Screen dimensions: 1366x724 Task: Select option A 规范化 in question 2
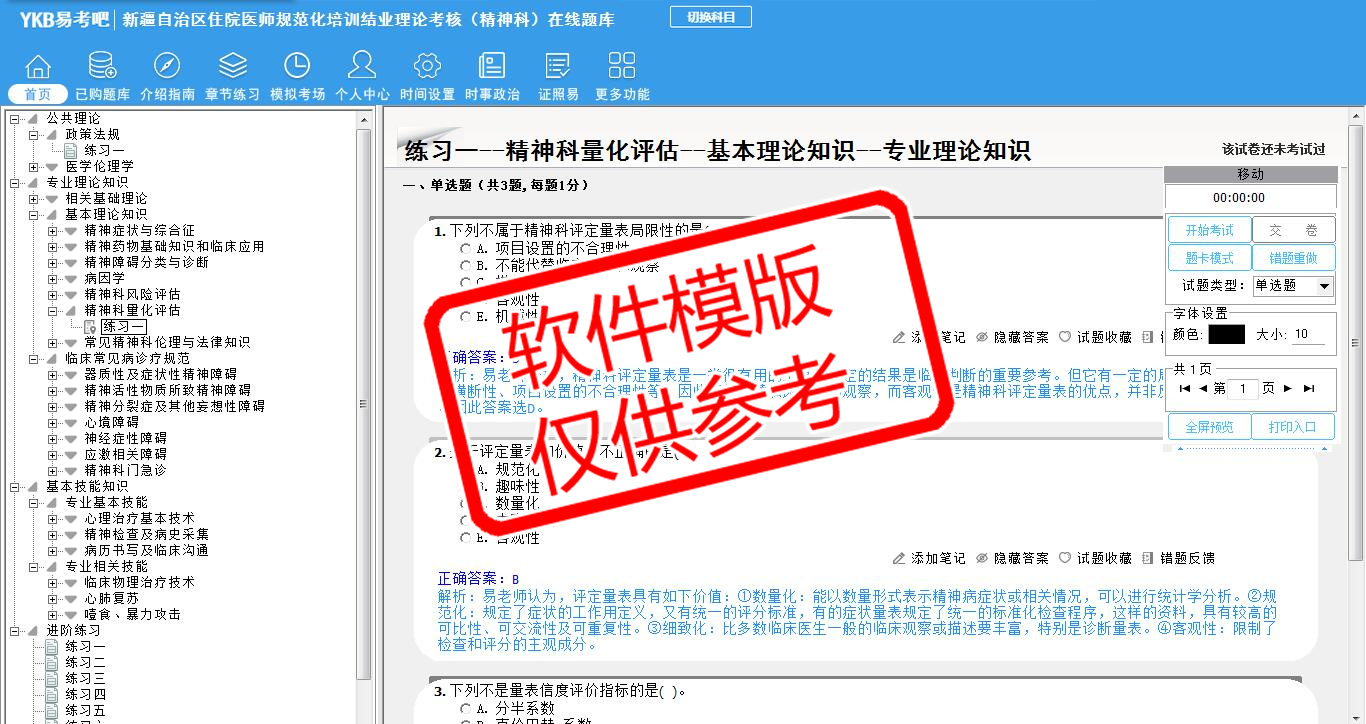[x=466, y=469]
